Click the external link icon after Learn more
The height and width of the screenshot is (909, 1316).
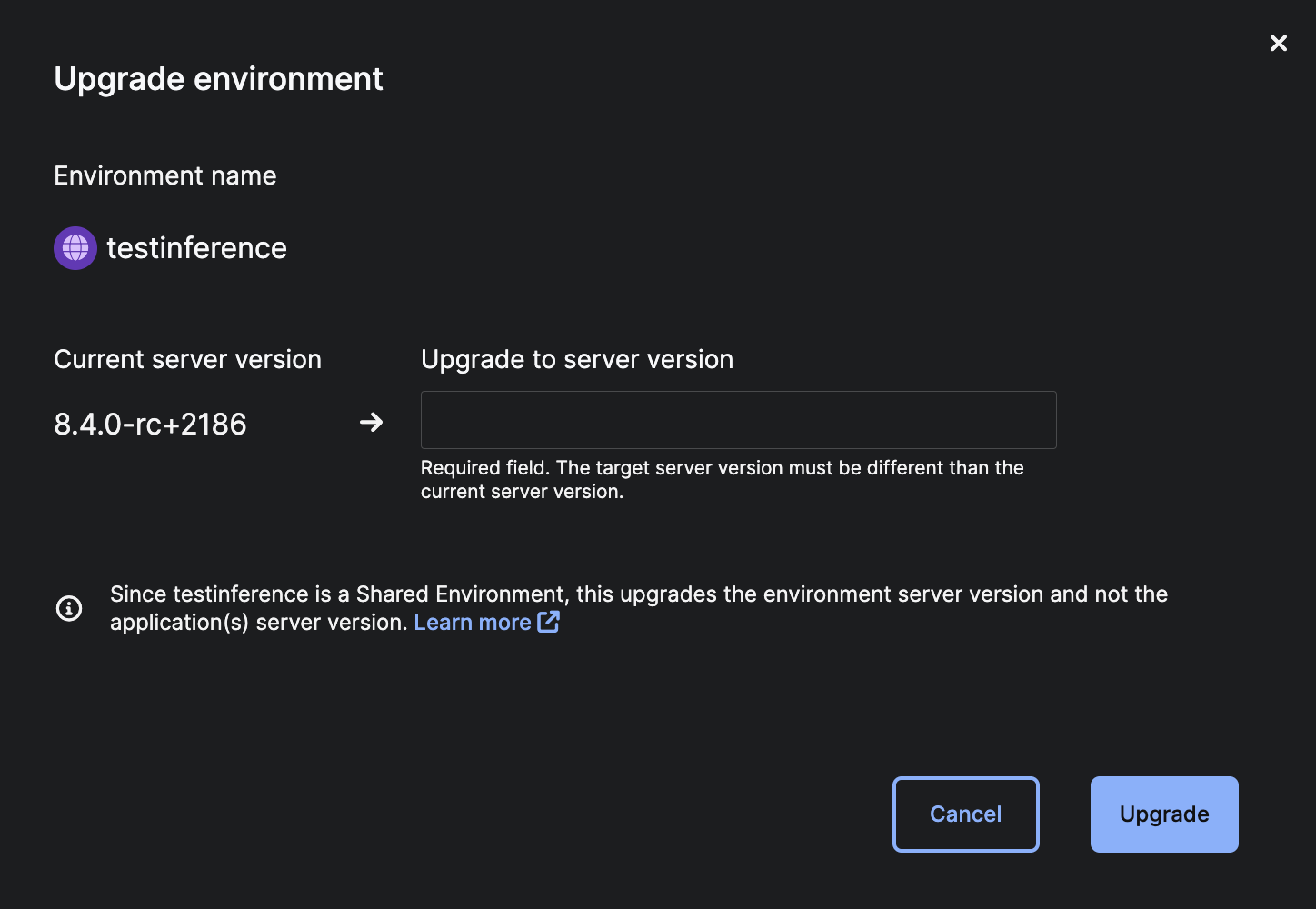(548, 622)
